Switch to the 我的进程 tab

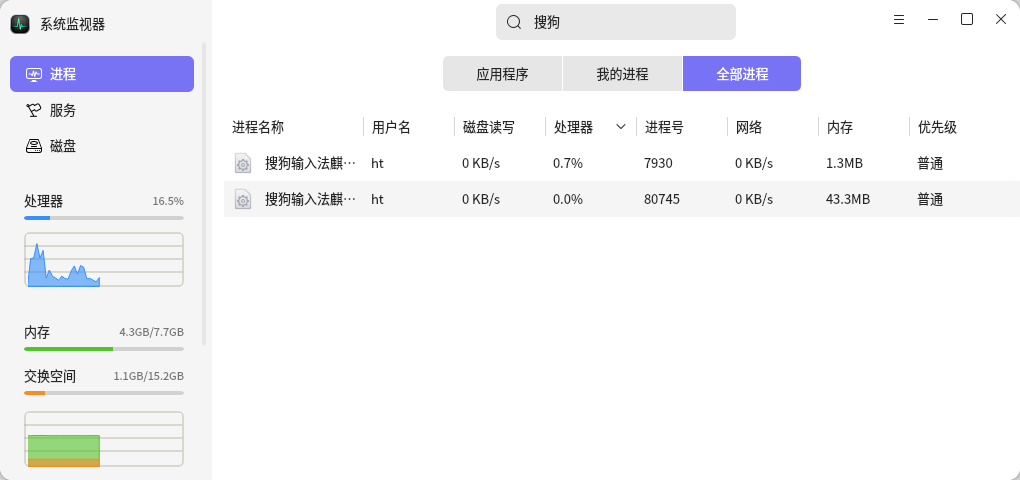coord(623,73)
